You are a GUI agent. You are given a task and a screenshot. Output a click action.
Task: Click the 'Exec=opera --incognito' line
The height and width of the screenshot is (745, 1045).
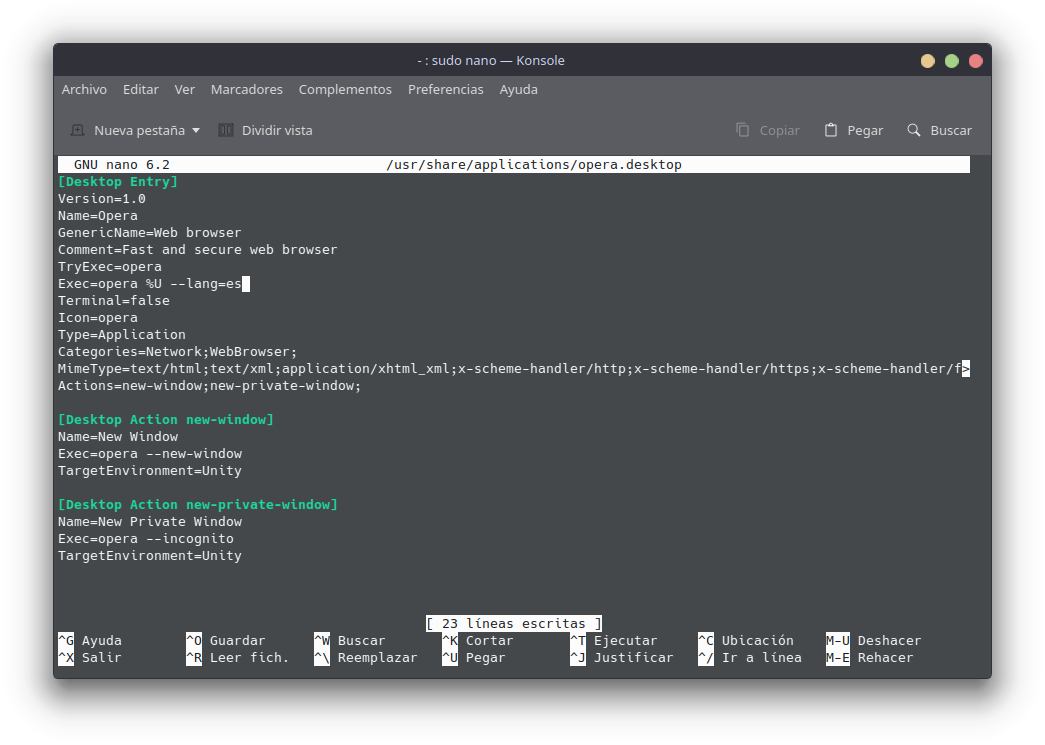pos(146,538)
